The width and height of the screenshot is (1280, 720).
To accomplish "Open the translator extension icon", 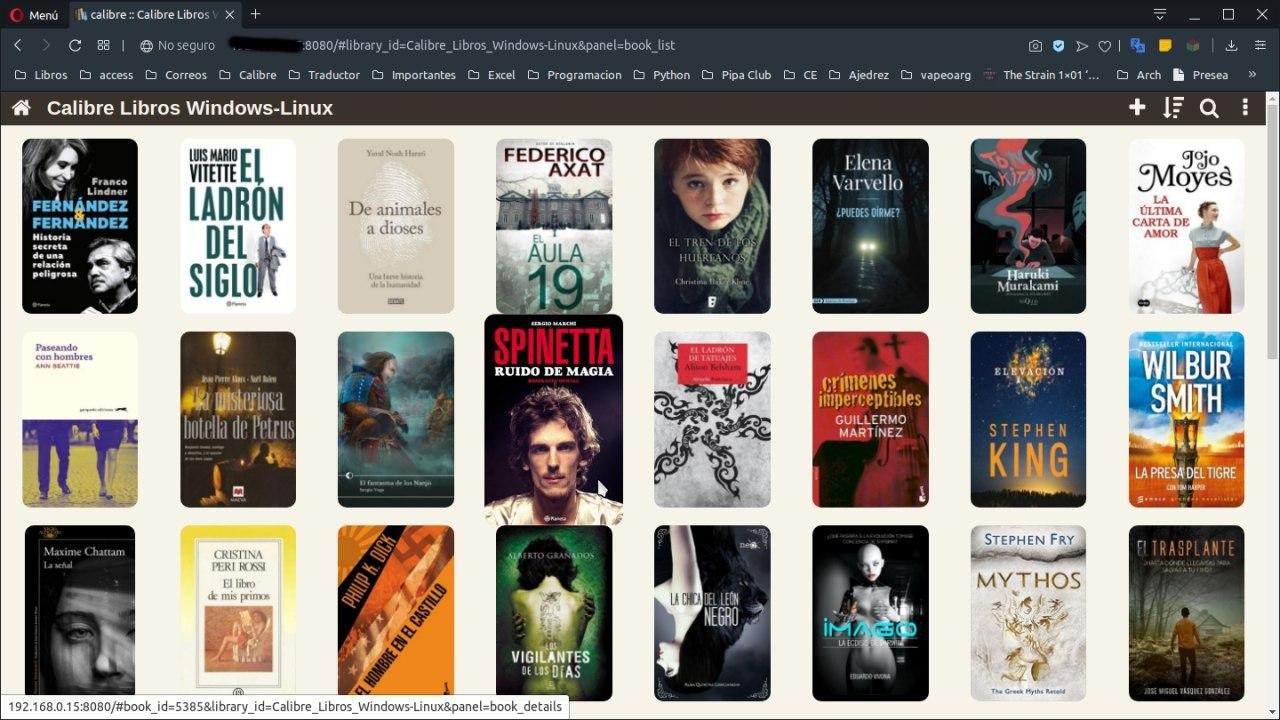I will point(1137,45).
